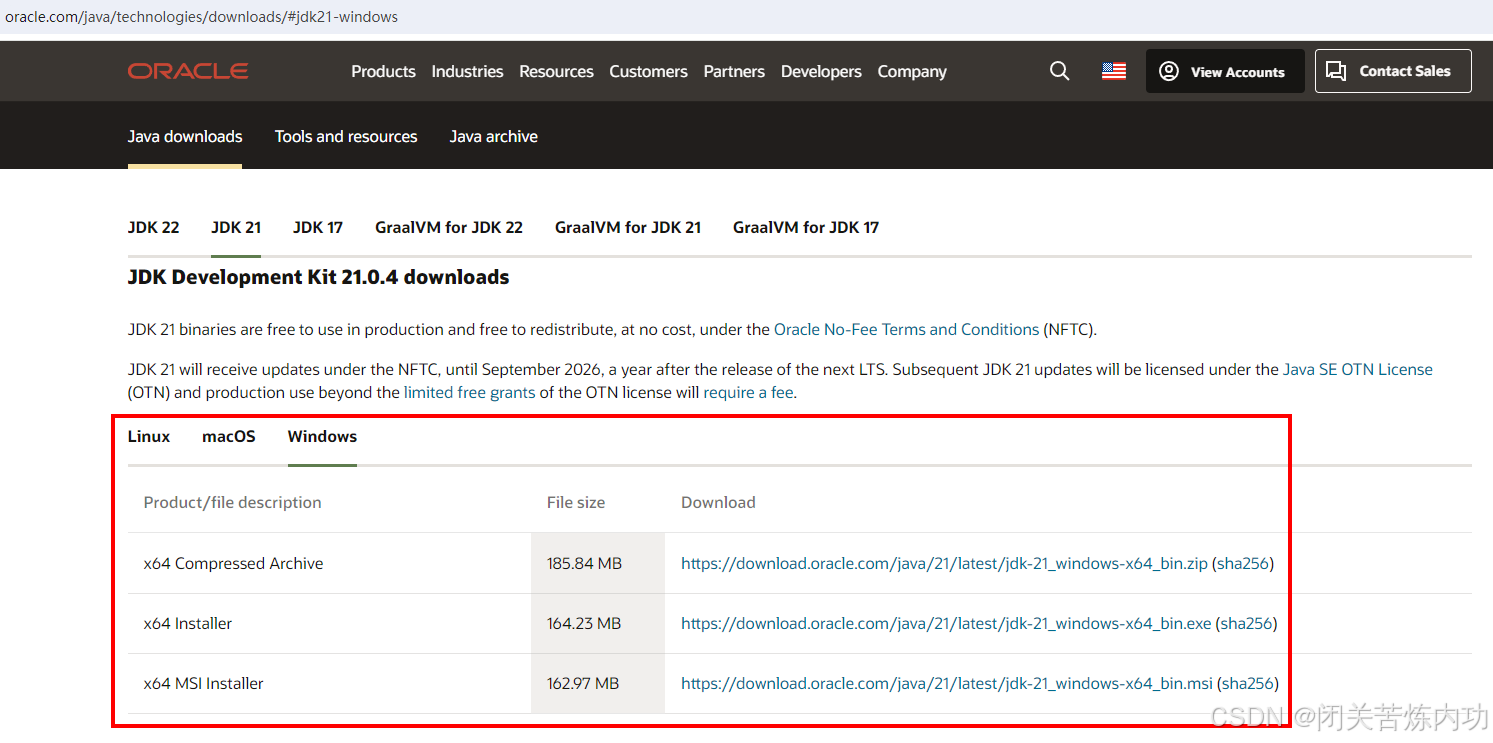The width and height of the screenshot is (1493, 743).
Task: Open the Company menu
Action: coord(912,71)
